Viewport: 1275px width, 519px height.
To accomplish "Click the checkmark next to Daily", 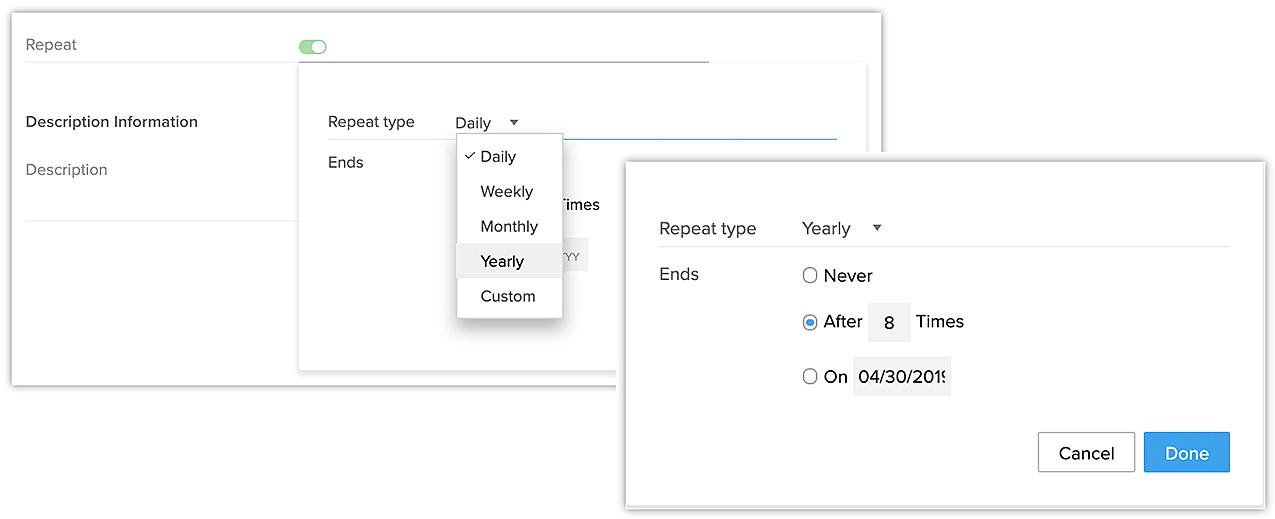I will tap(469, 156).
